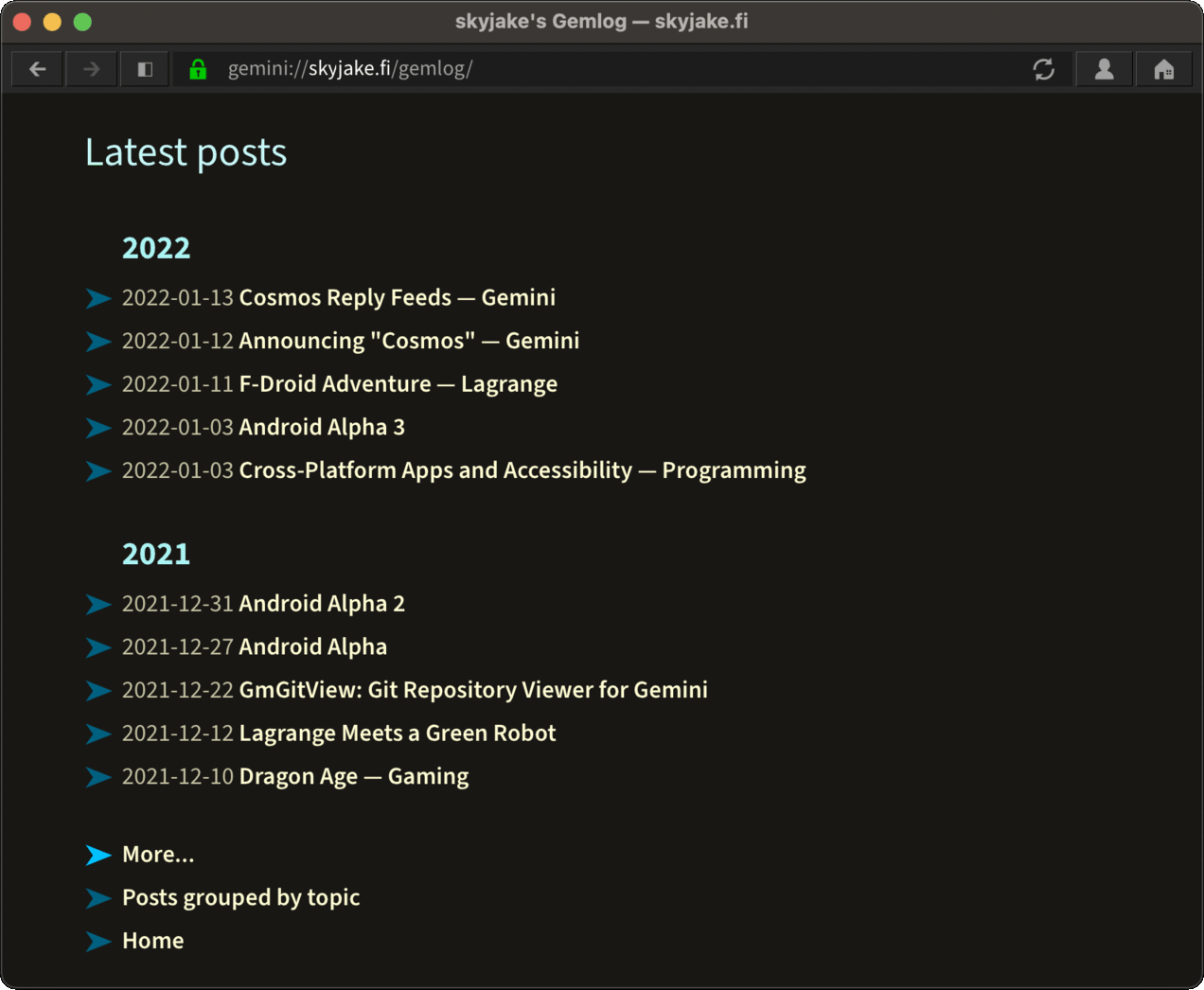Viewport: 1204px width, 990px height.
Task: Click arrow icon beside Dragon Age
Action: 98,777
